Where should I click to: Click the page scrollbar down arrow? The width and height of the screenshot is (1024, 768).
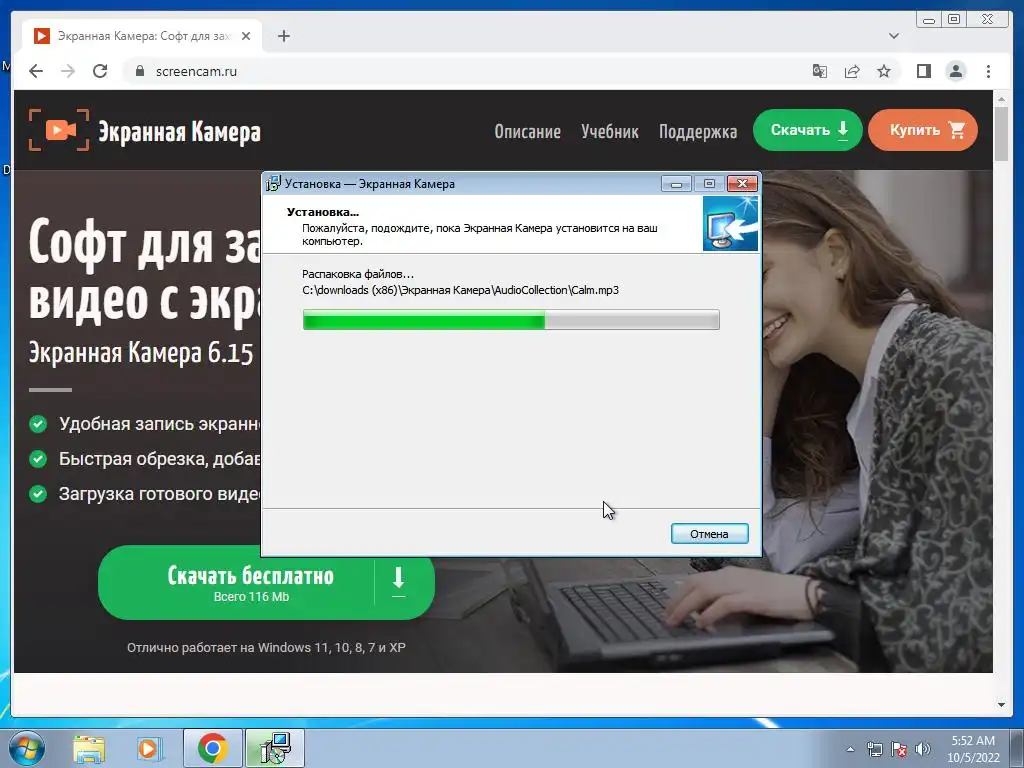[x=1001, y=705]
